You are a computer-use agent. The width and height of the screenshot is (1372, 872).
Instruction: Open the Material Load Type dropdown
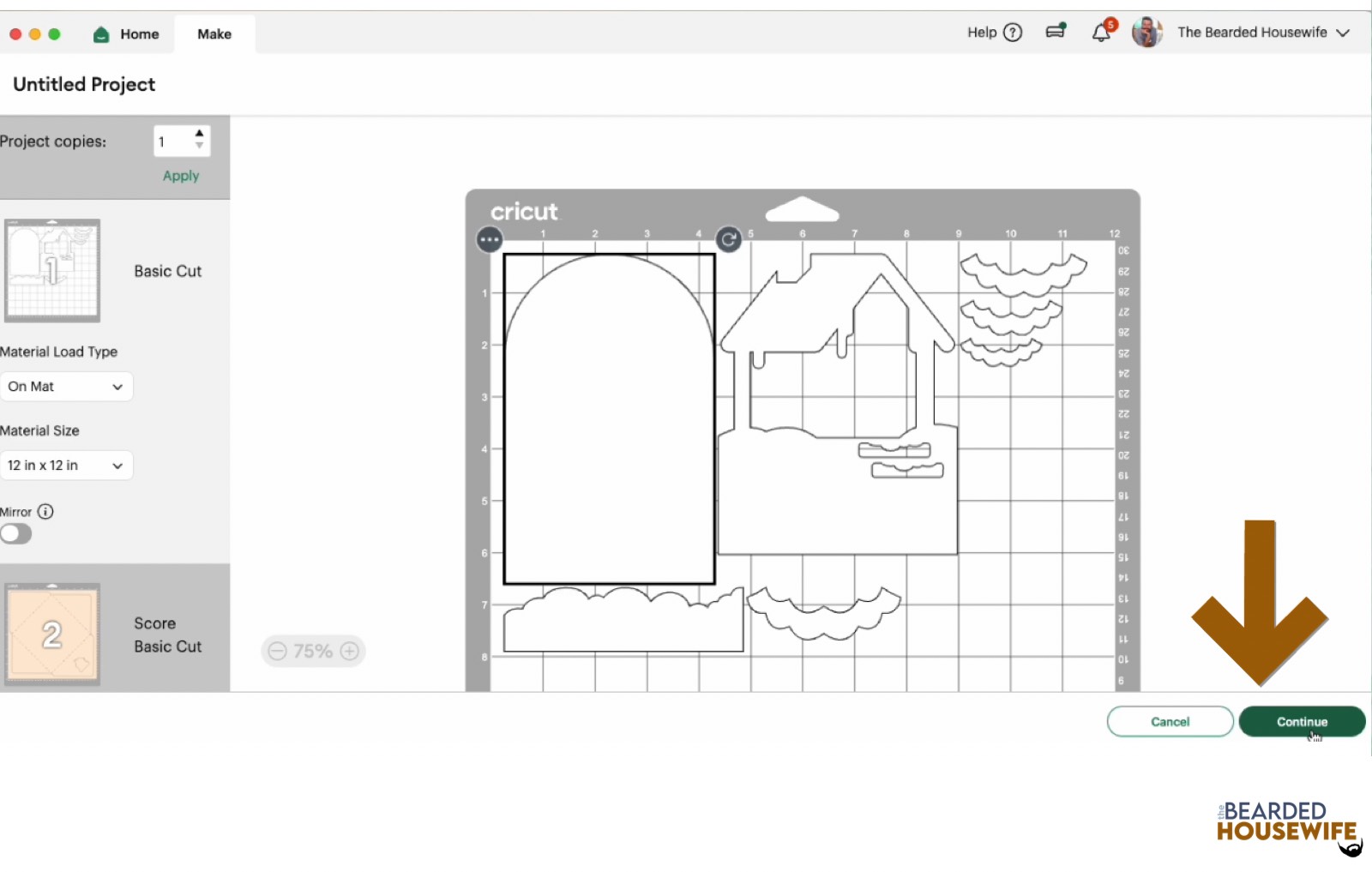tap(66, 387)
